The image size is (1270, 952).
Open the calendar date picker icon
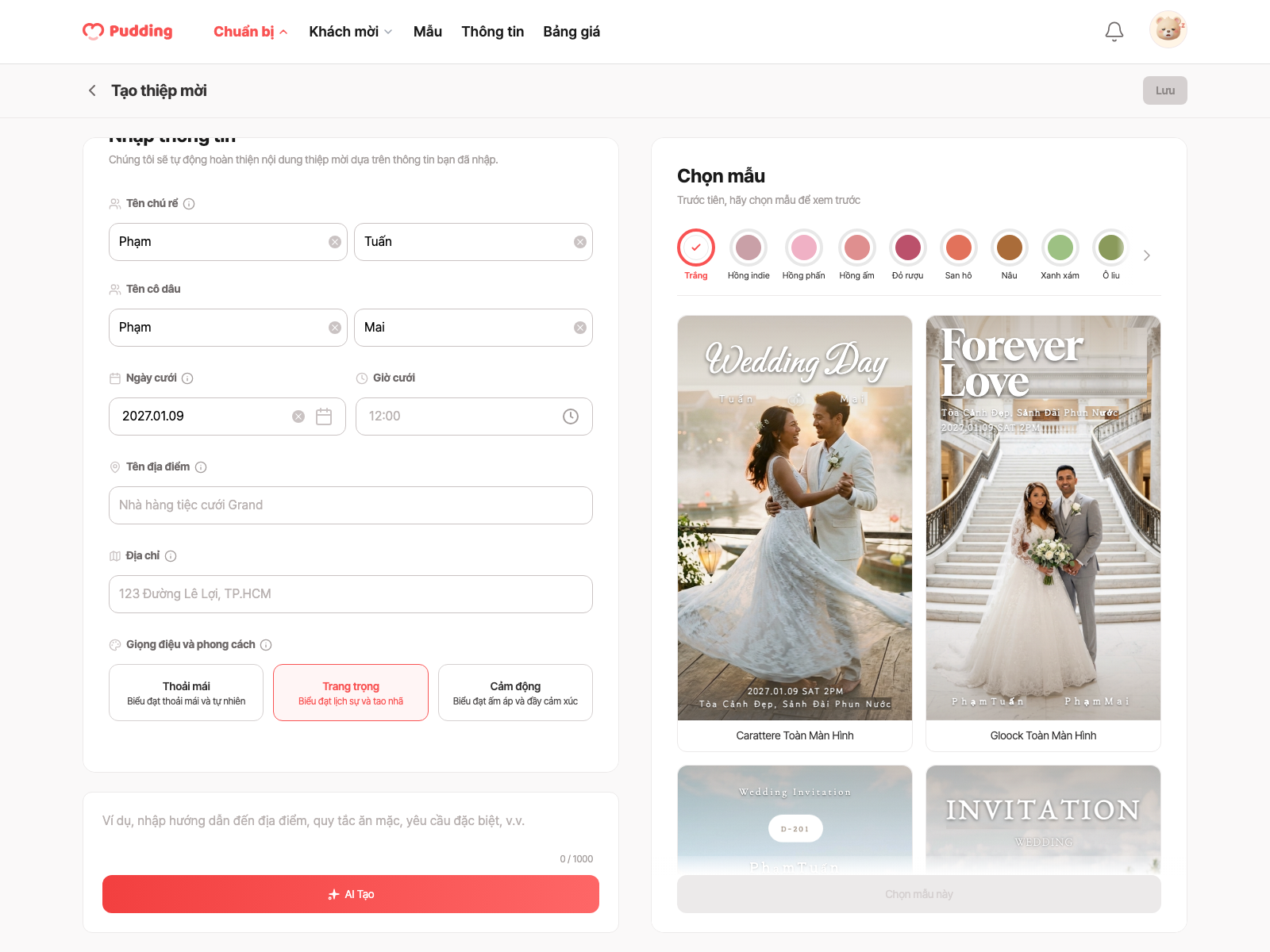coord(324,416)
